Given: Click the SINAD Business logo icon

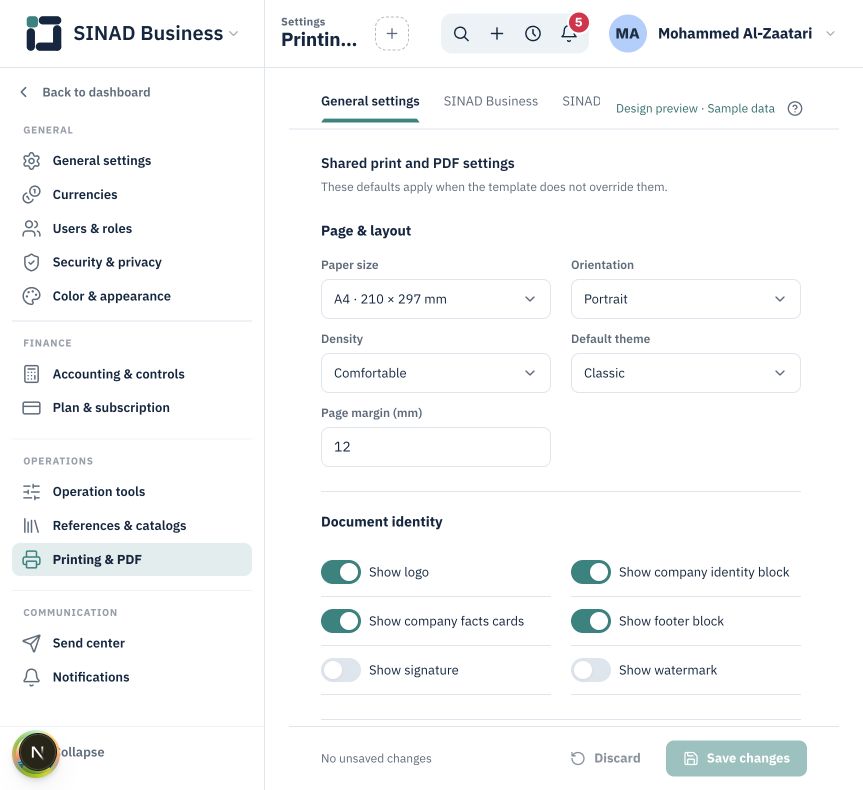Looking at the screenshot, I should tap(43, 33).
